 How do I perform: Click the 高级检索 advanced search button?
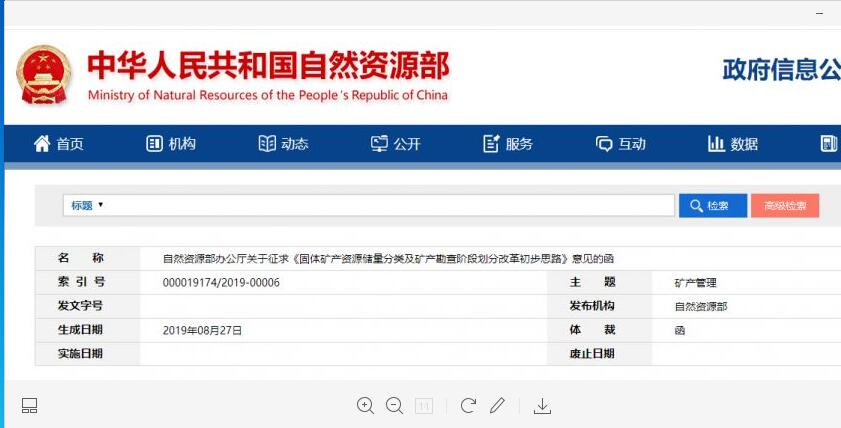pos(785,206)
